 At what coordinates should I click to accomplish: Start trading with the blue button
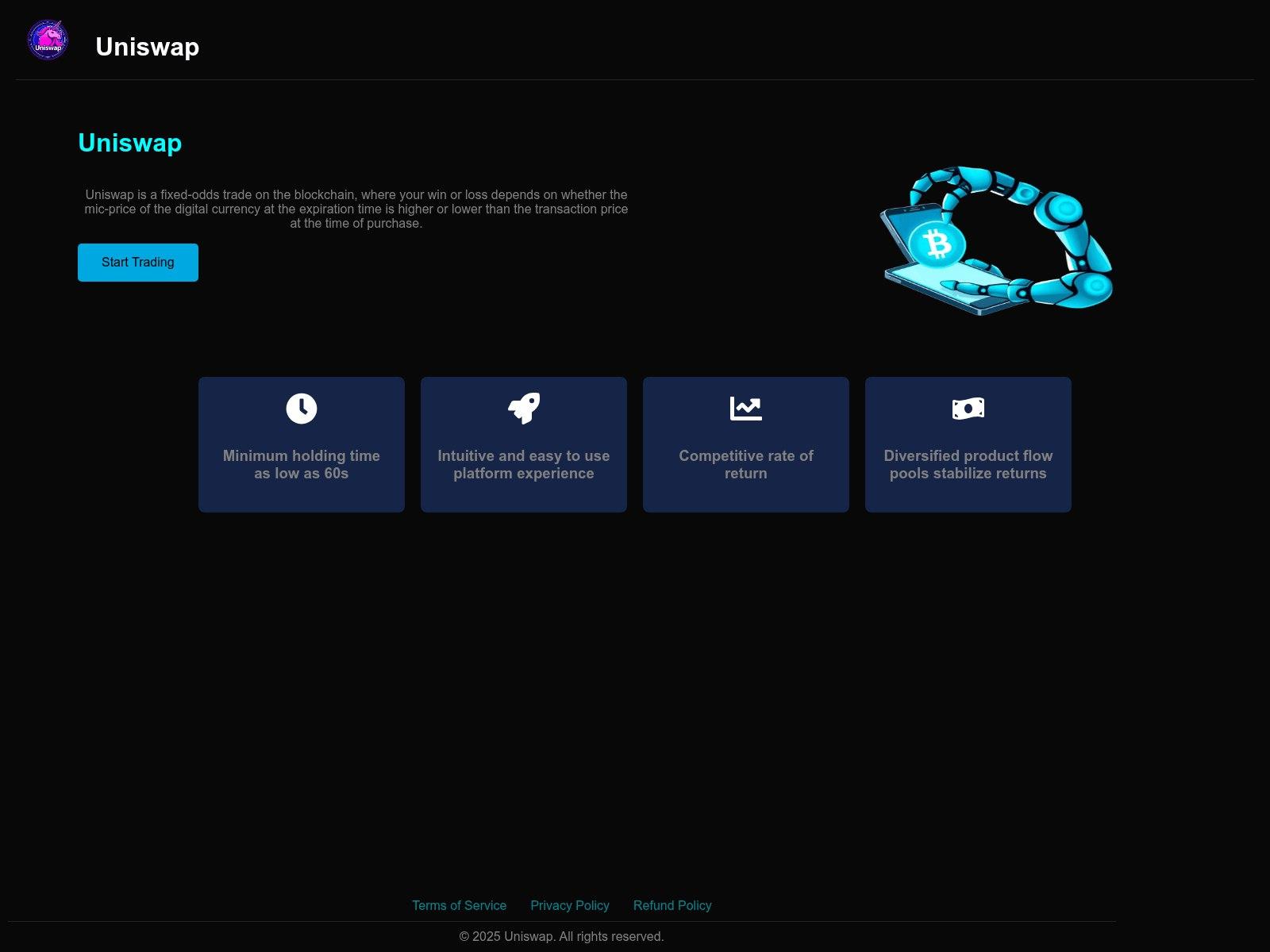tap(138, 263)
